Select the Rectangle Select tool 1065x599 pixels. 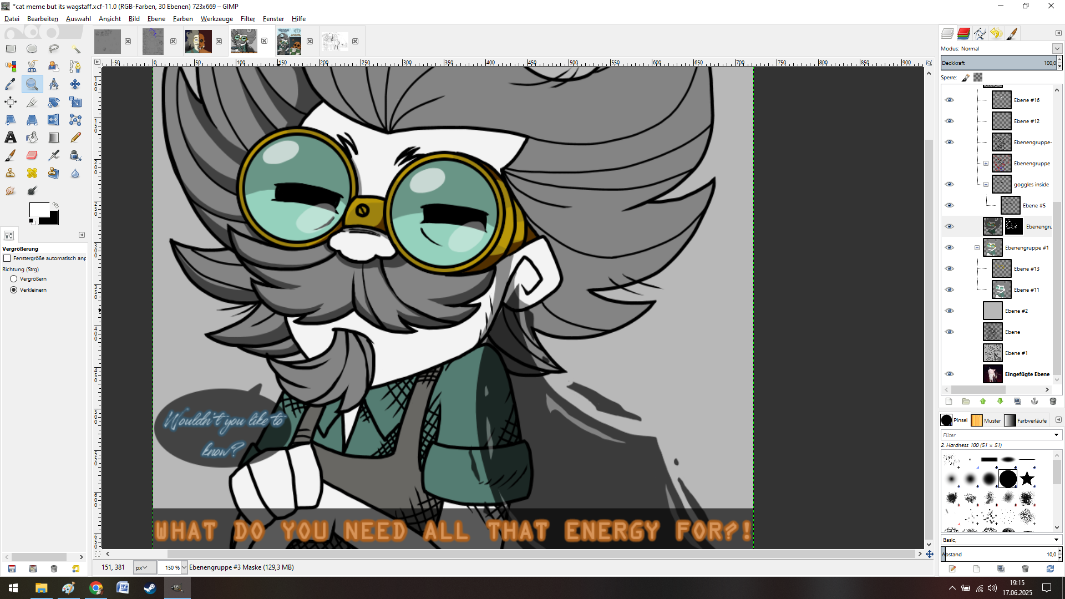tap(10, 48)
